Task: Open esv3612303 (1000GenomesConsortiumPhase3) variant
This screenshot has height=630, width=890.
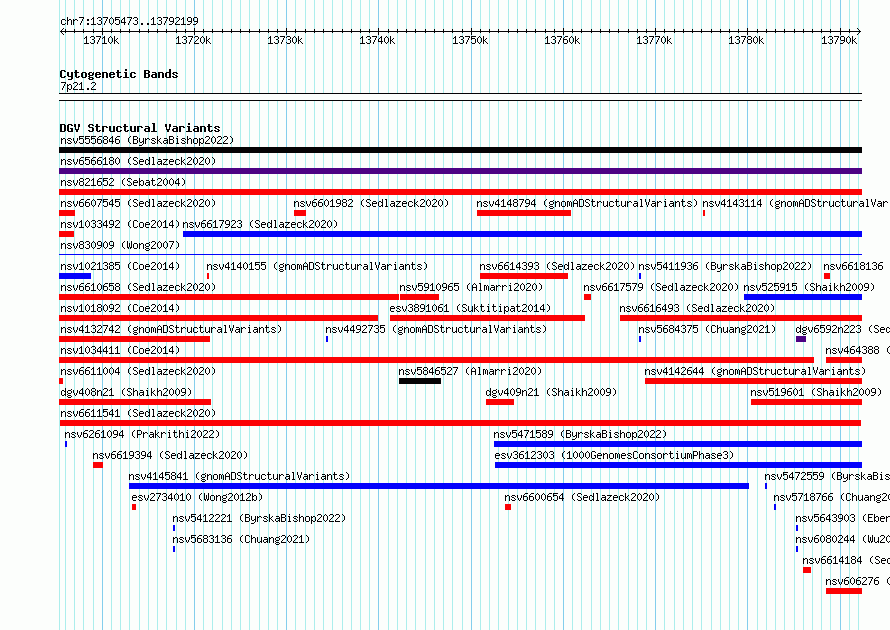Action: (614, 455)
